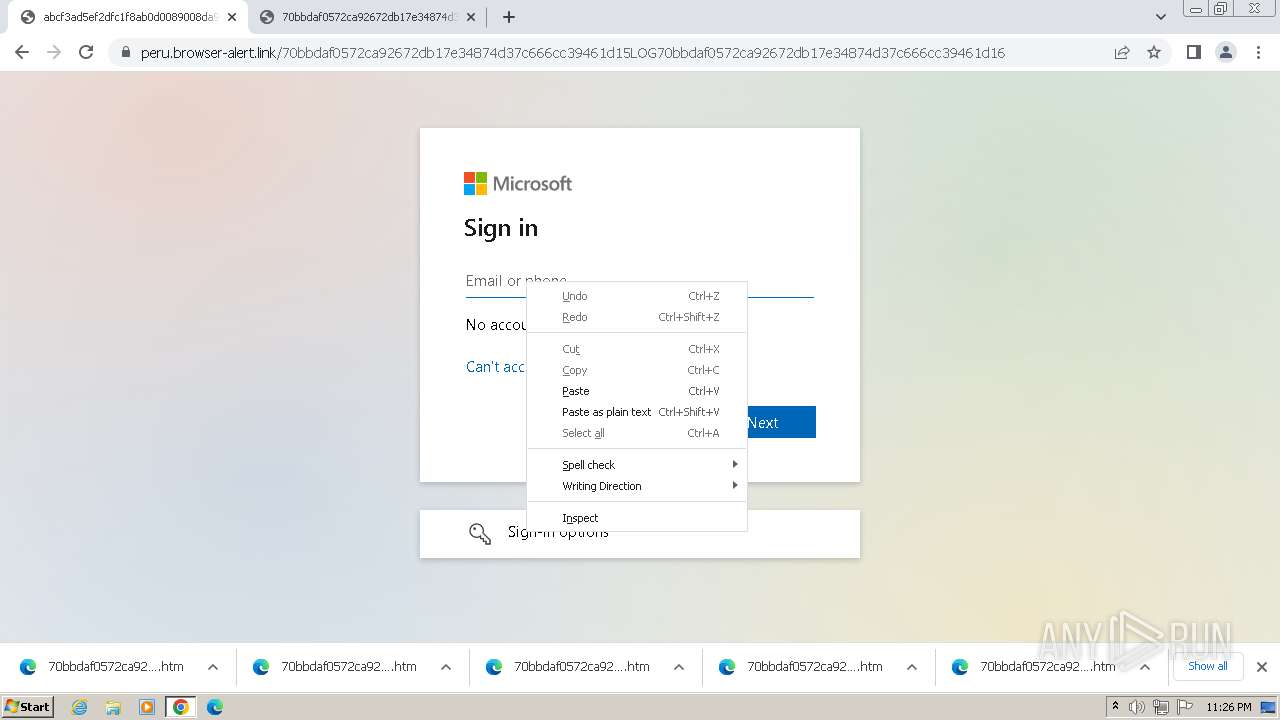Launch Internet Explorer from the taskbar
The image size is (1280, 720).
[80, 707]
